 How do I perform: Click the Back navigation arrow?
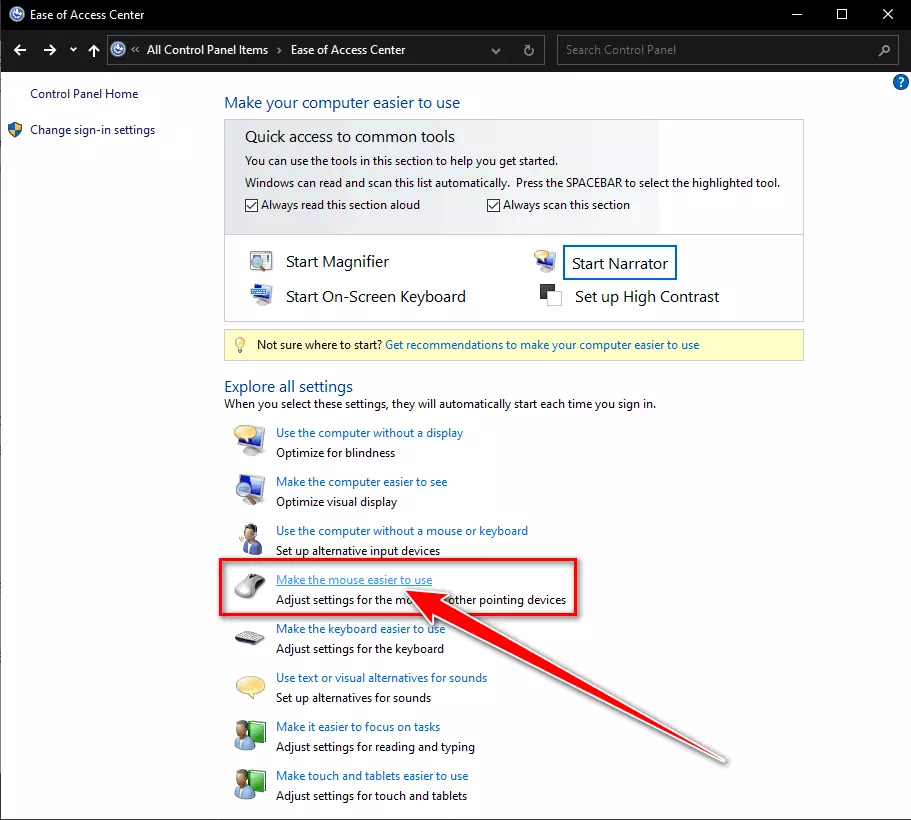coord(20,50)
